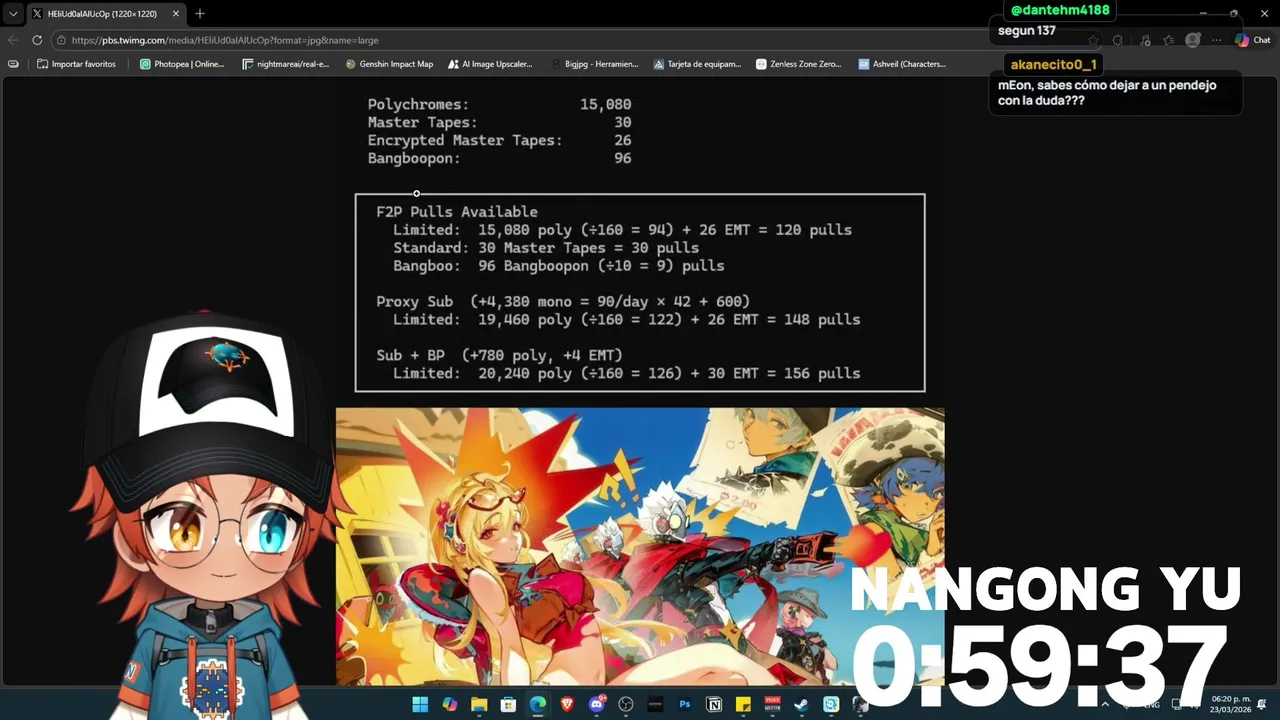Select the HEiiUd0aIAlUcOp browser tab

coord(105,14)
